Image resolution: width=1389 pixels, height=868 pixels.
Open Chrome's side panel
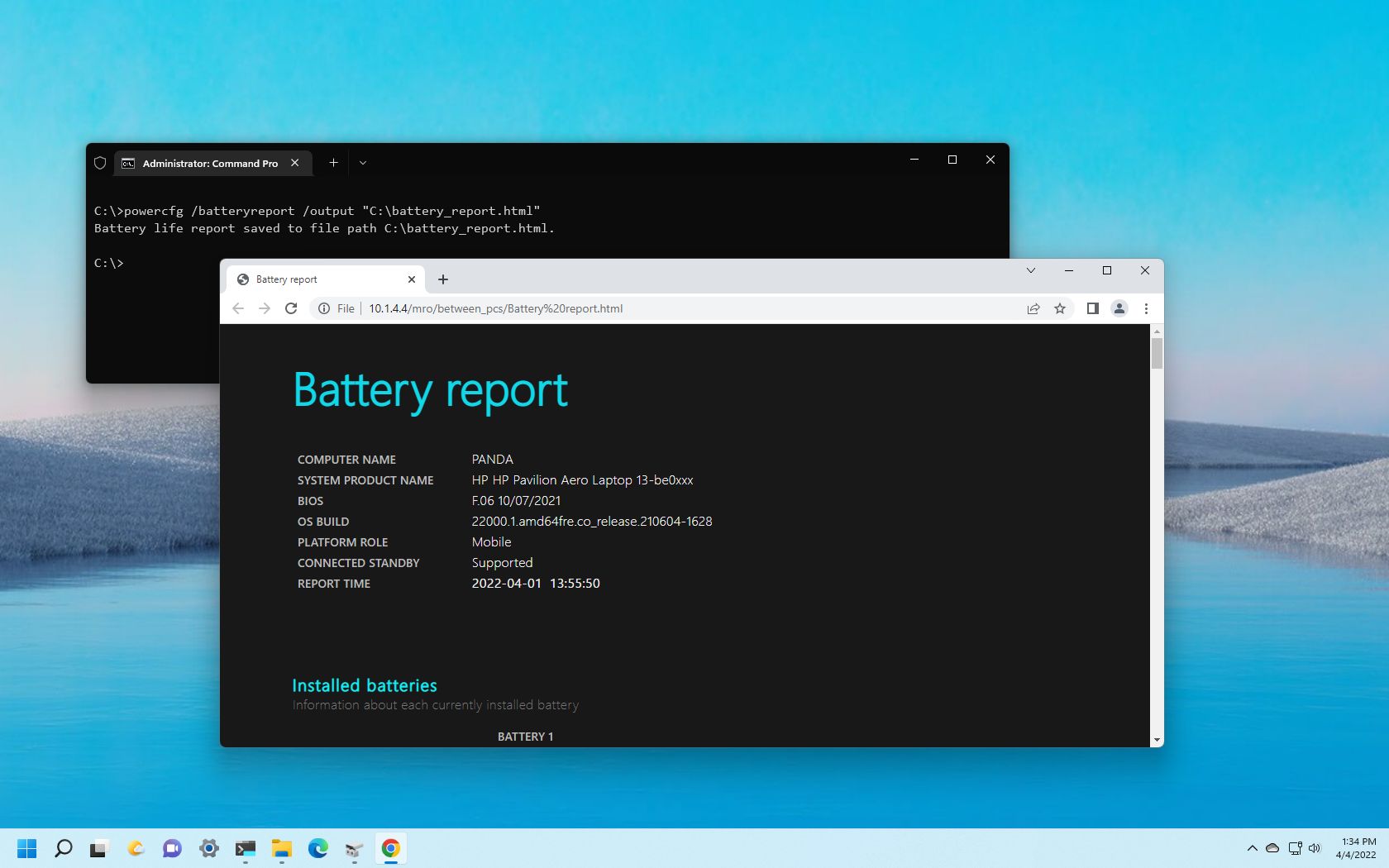pyautogui.click(x=1092, y=308)
